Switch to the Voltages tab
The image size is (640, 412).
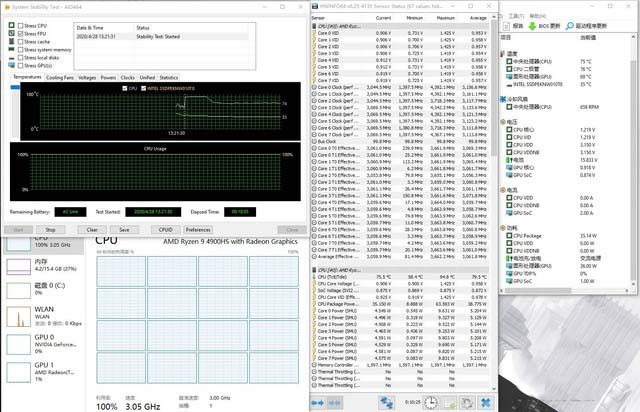tap(87, 78)
